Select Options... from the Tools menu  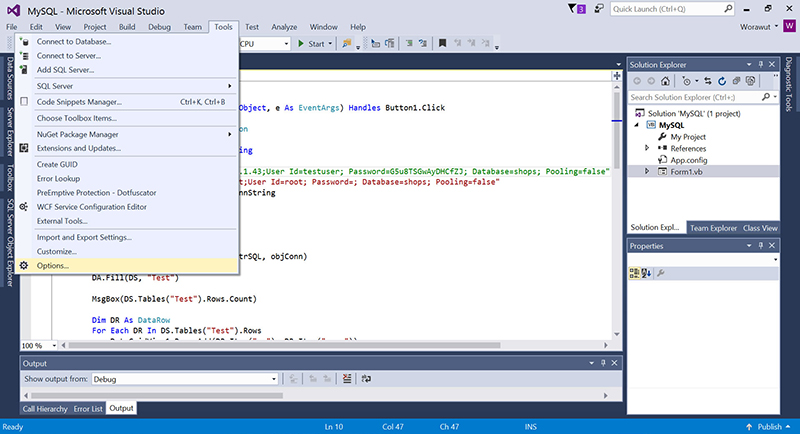53,265
